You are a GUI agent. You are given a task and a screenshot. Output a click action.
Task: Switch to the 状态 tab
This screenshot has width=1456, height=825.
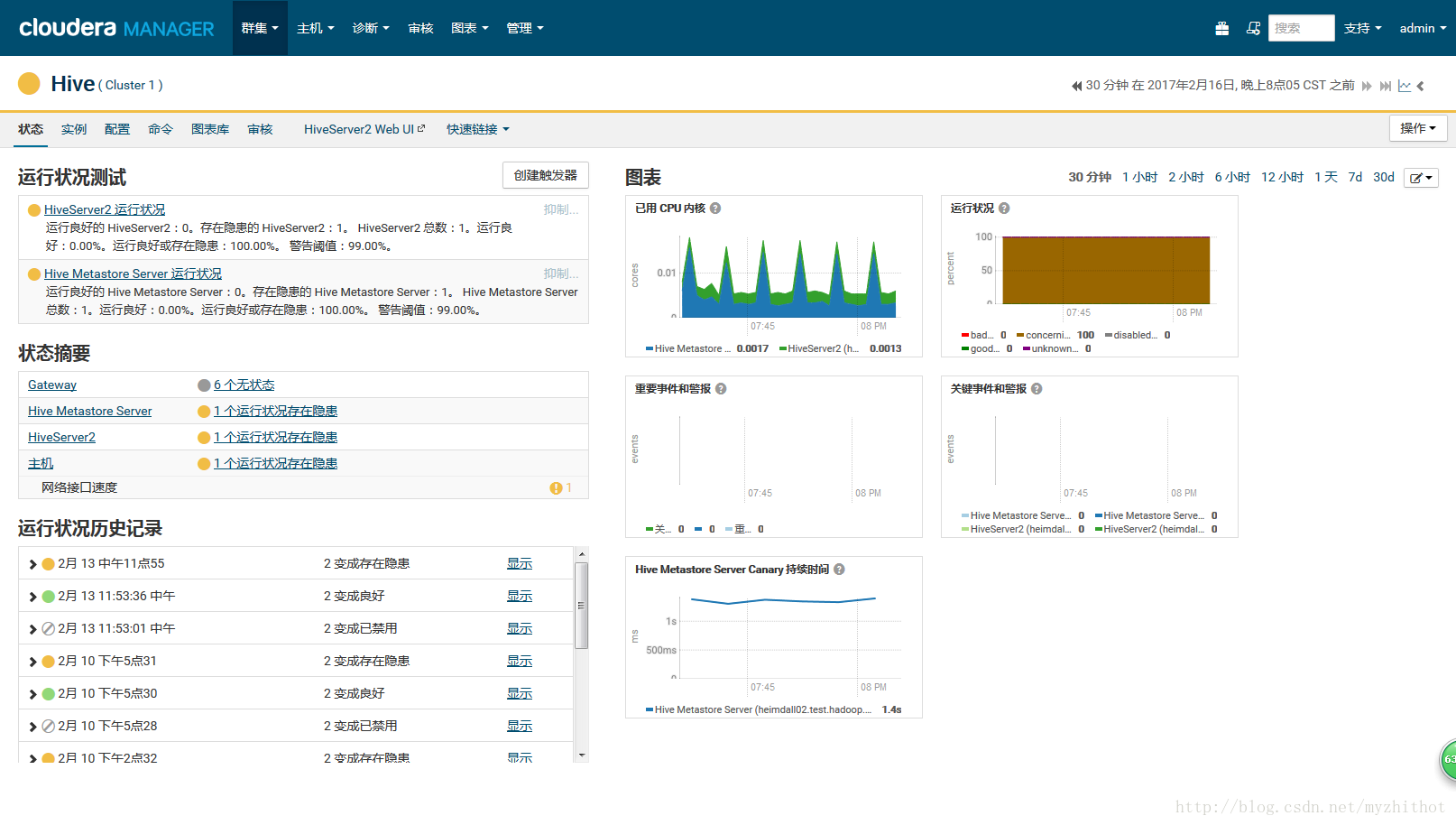[31, 129]
